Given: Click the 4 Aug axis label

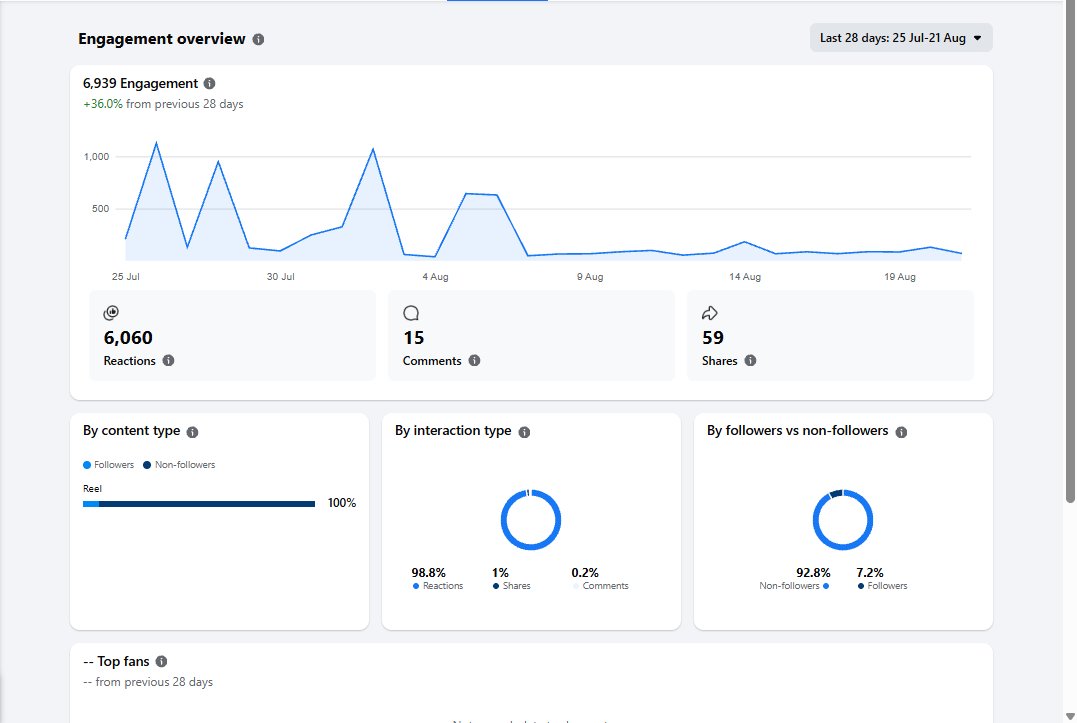Looking at the screenshot, I should 435,277.
